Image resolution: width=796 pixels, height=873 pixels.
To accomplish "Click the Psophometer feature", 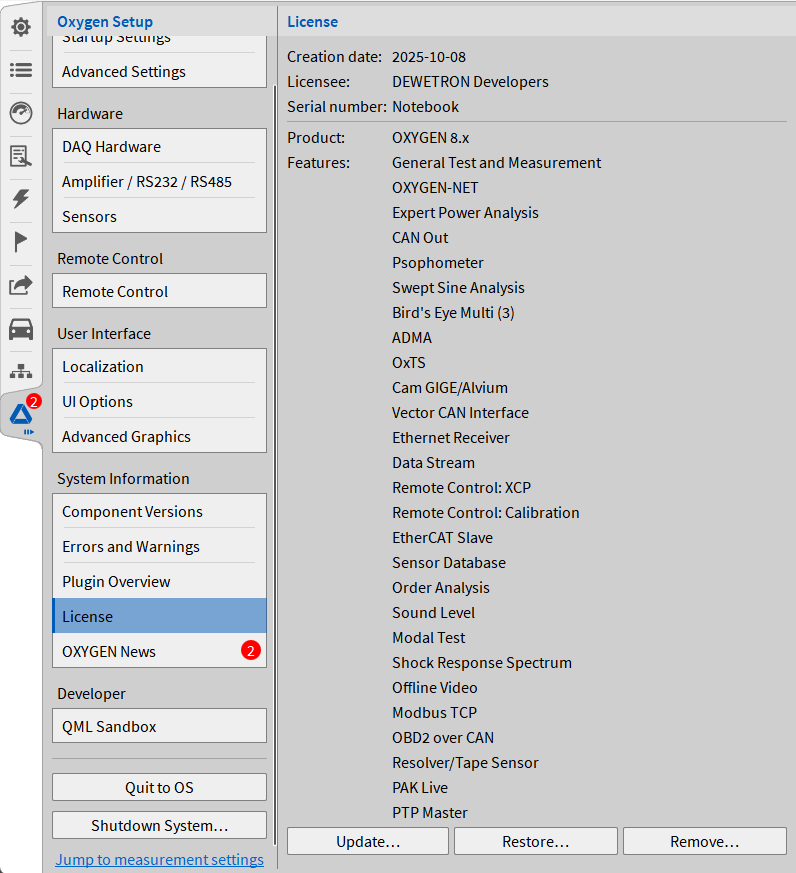I will [x=438, y=263].
